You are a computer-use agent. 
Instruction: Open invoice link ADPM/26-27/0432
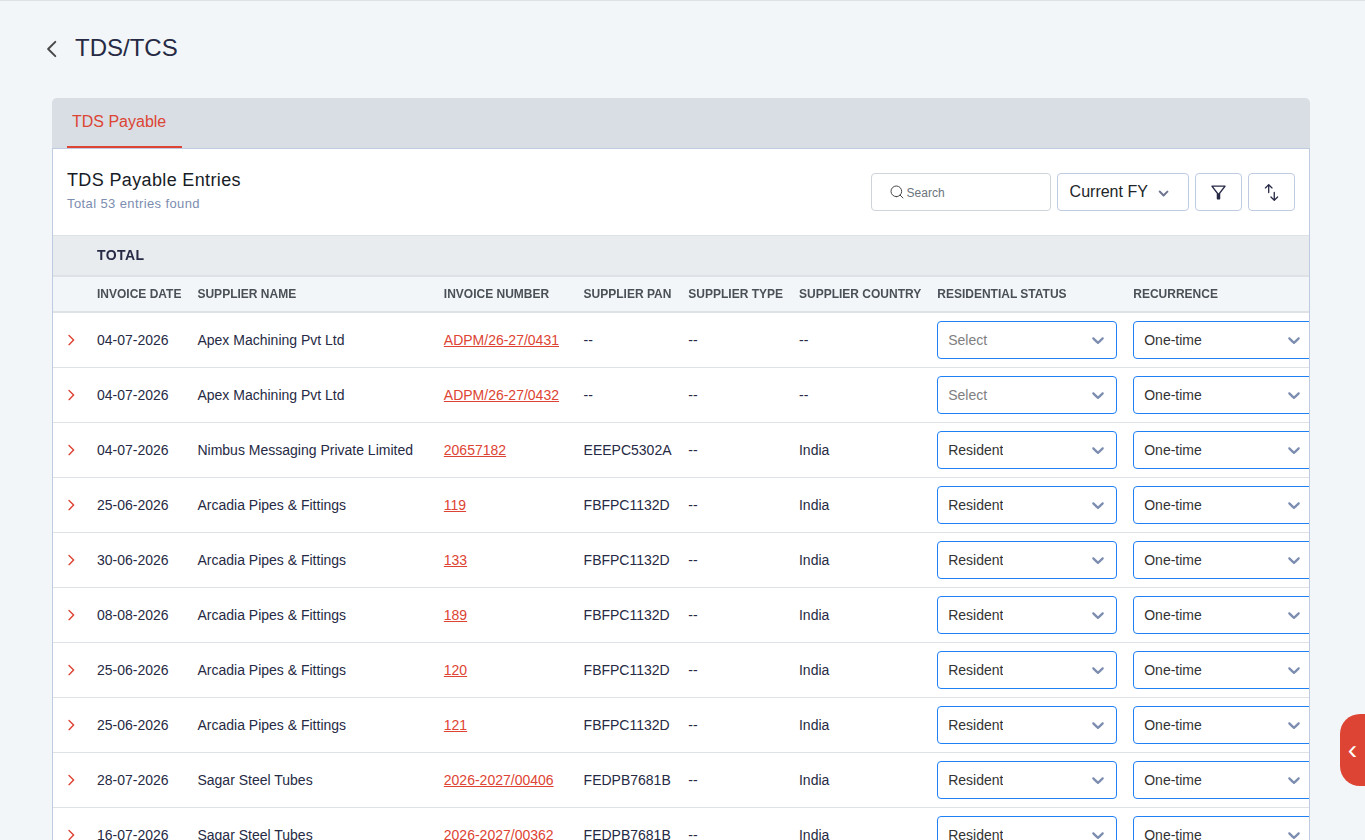tap(501, 395)
